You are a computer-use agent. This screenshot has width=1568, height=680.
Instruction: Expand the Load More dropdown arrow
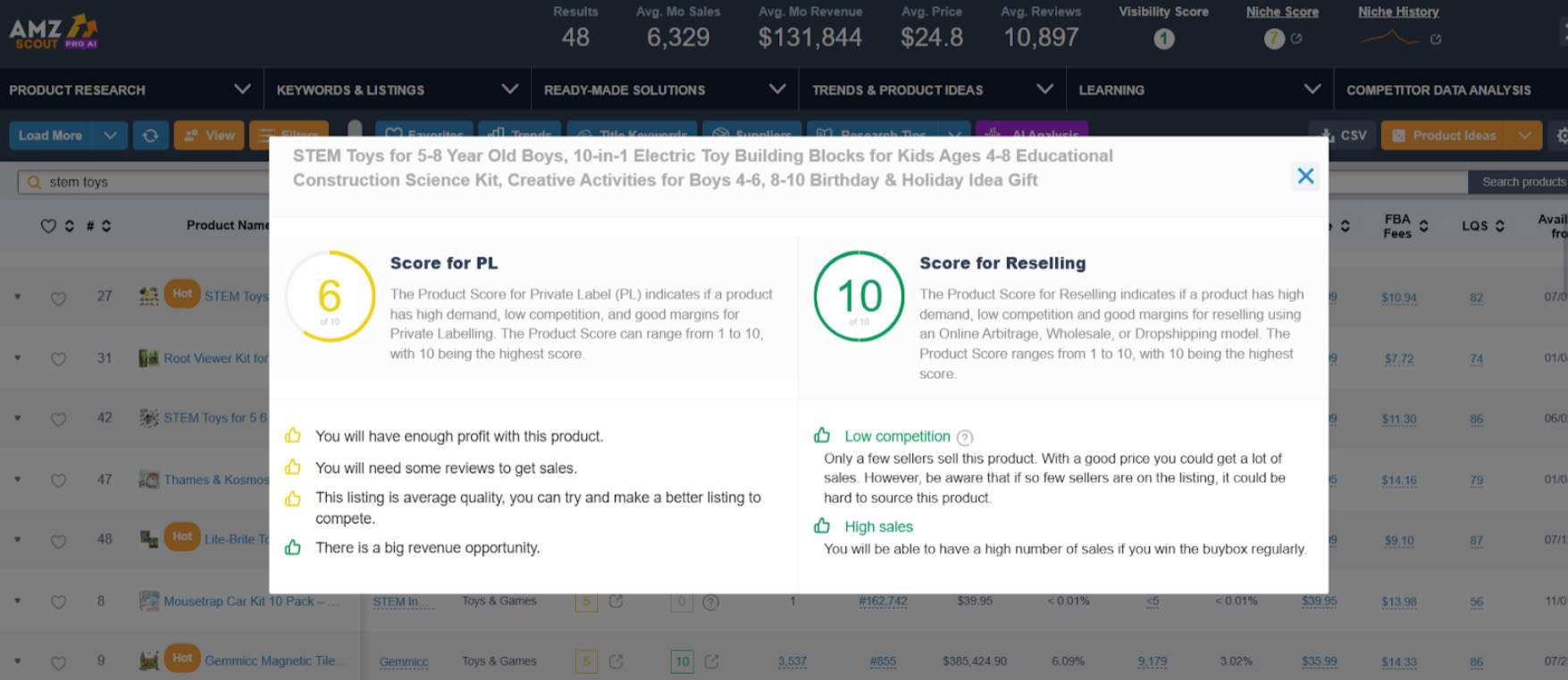coord(110,135)
